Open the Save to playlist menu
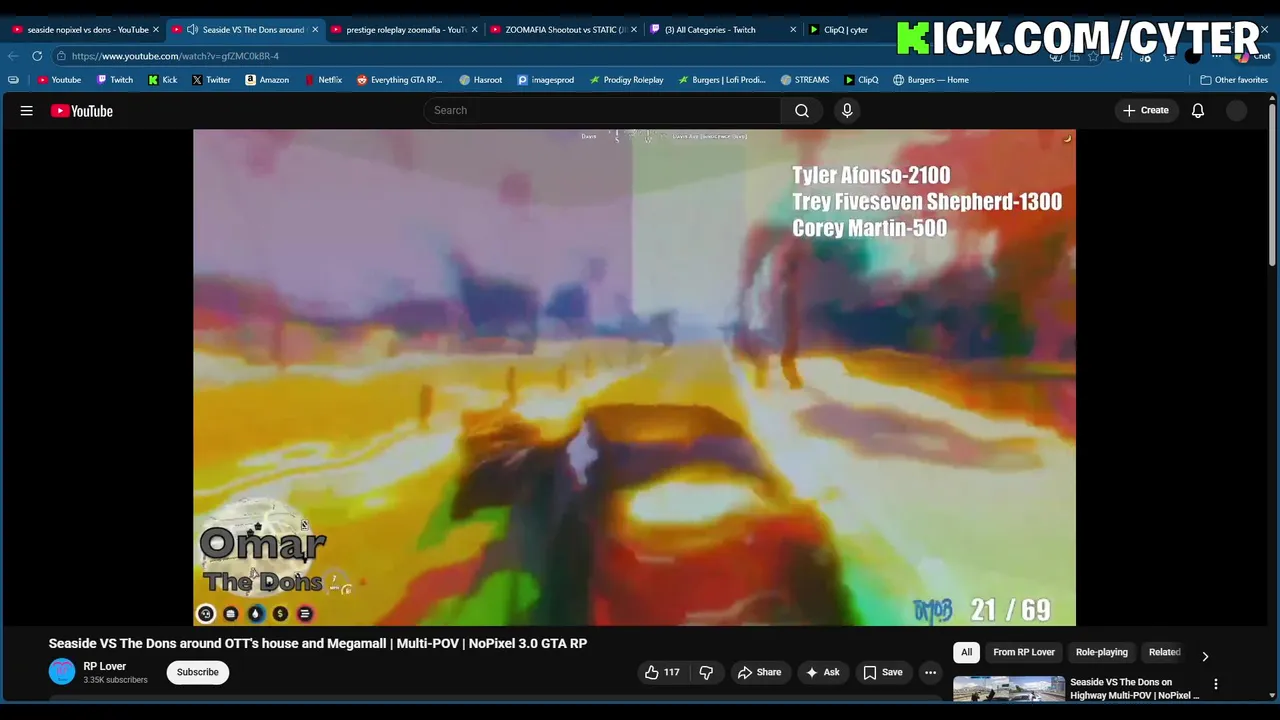Screen dimensions: 1280x720 pos(883,672)
